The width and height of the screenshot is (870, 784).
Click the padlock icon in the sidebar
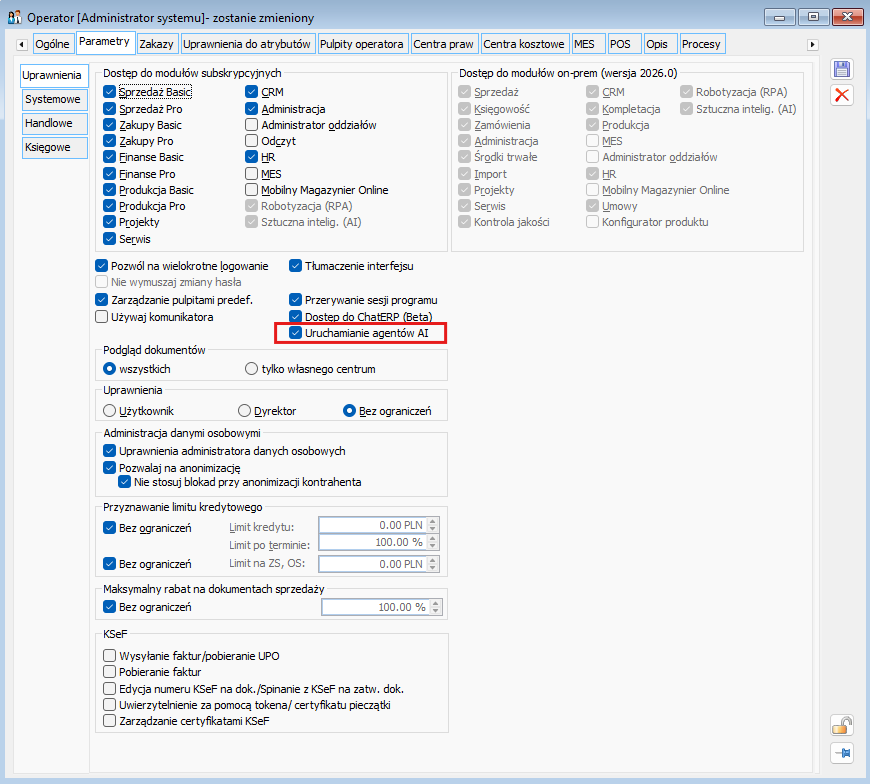(x=842, y=726)
